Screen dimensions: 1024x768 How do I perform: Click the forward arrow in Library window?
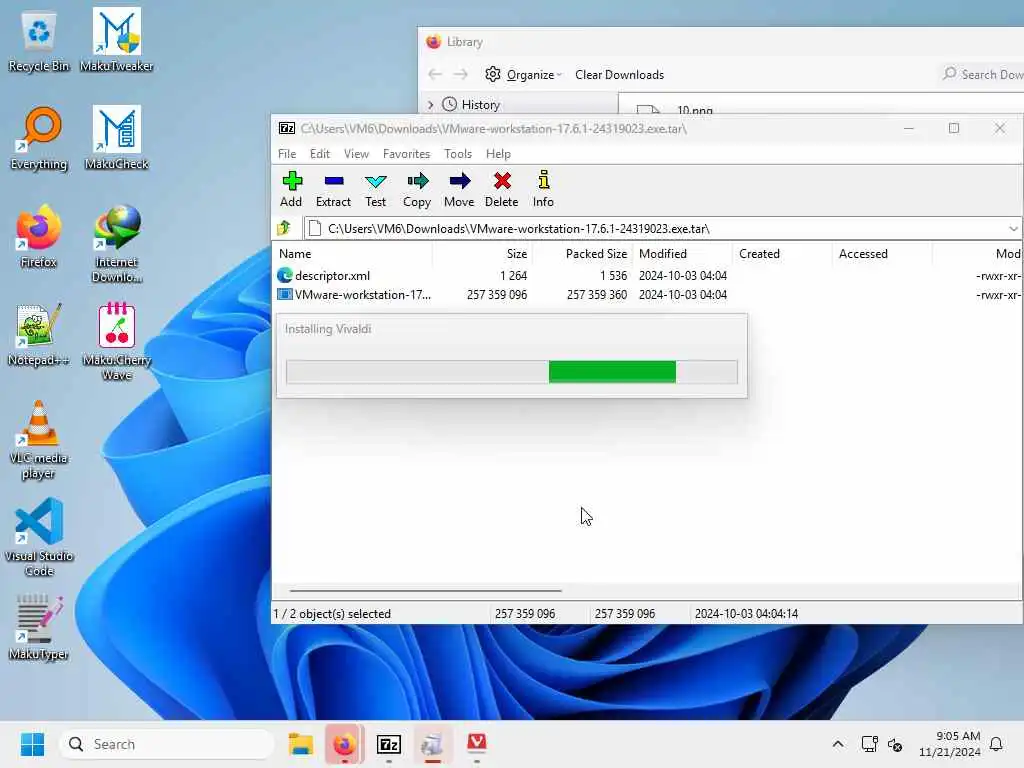tap(460, 74)
